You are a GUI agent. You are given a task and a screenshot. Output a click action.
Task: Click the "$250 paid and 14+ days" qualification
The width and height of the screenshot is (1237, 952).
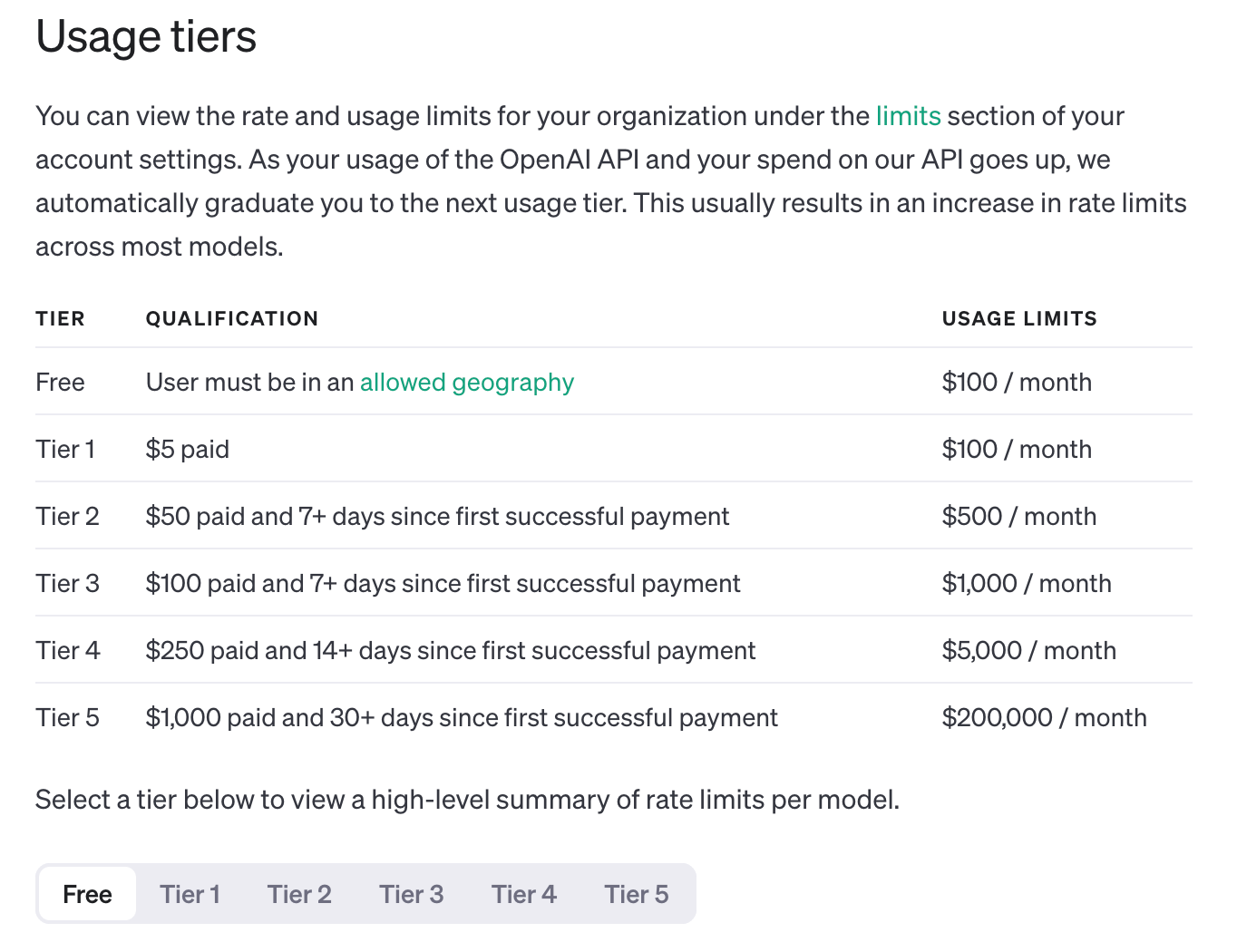pyautogui.click(x=450, y=651)
